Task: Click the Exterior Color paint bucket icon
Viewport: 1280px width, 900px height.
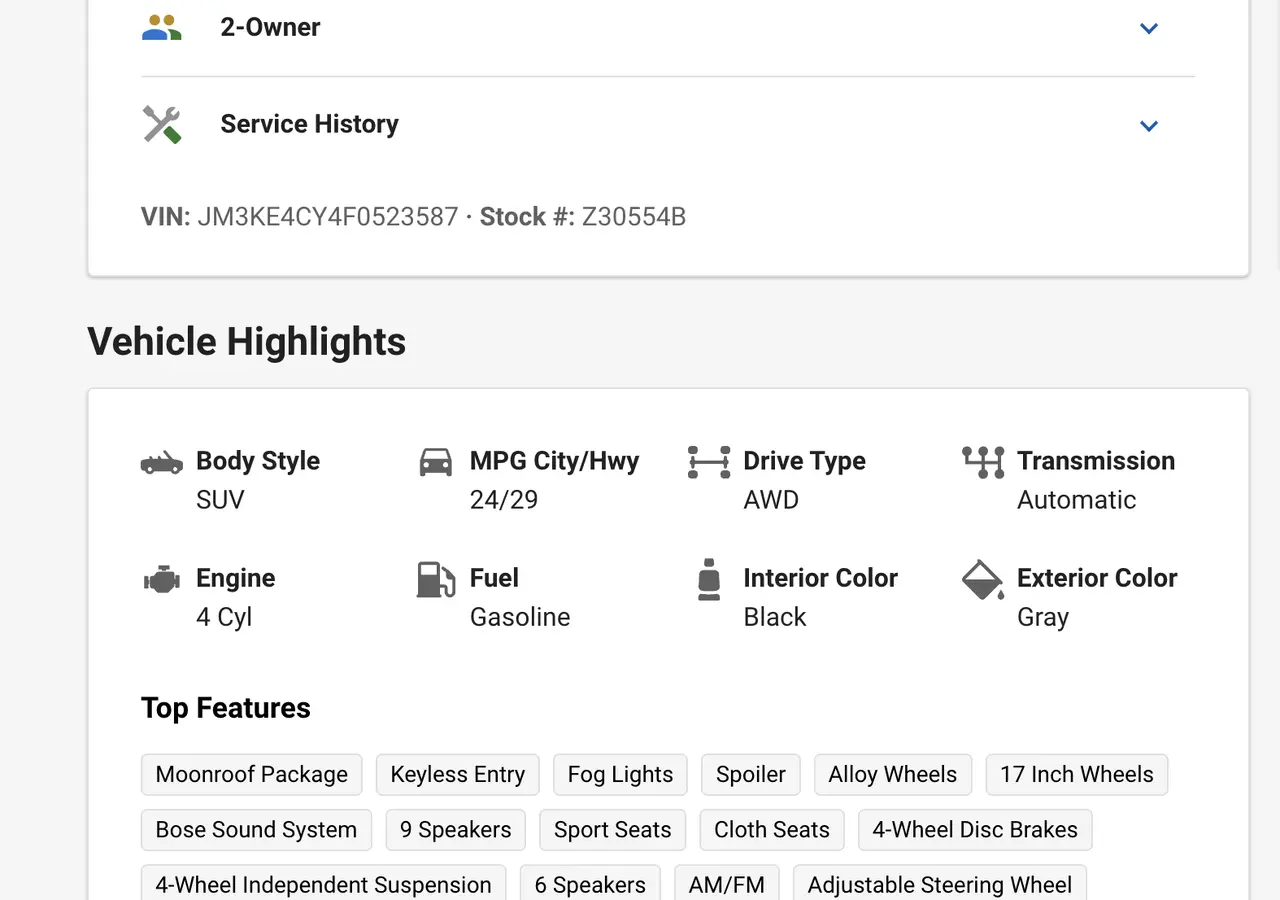Action: pyautogui.click(x=982, y=579)
